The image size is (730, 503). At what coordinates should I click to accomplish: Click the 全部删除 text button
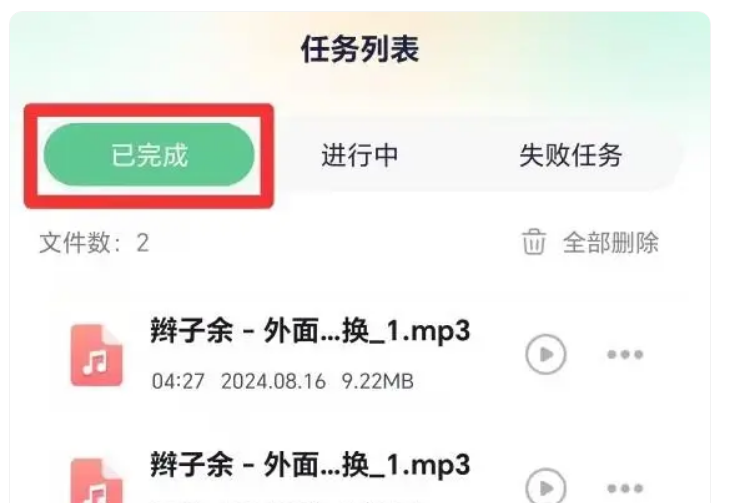click(x=611, y=243)
